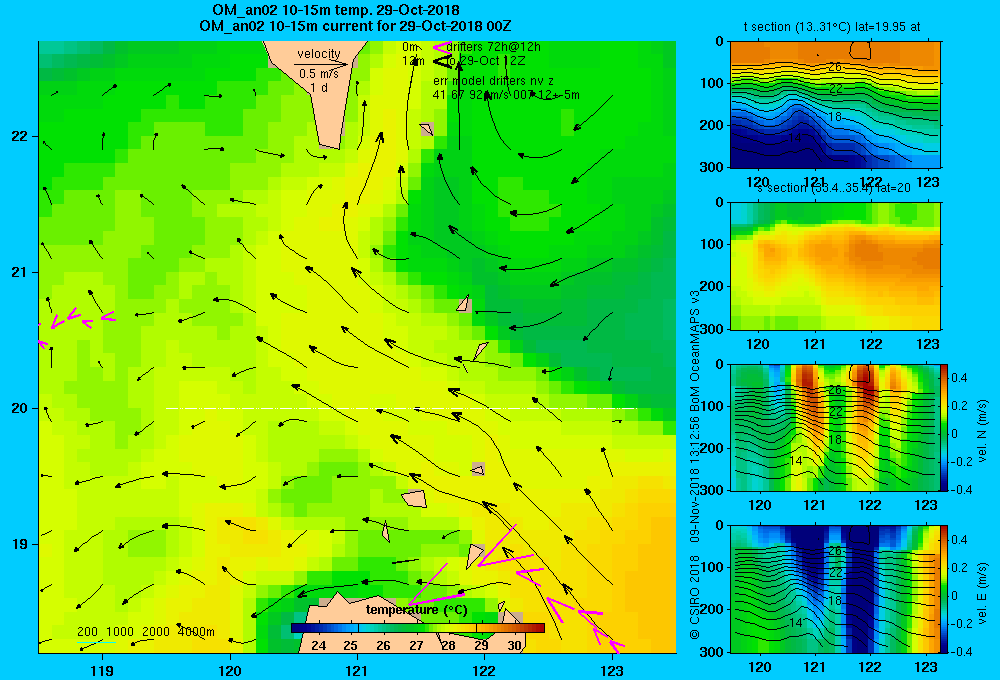Click the "OM_an02 10-15m current for 29-Oct-2018 00Z" subtitle
Viewport: 1000px width, 680px height.
click(x=355, y=26)
